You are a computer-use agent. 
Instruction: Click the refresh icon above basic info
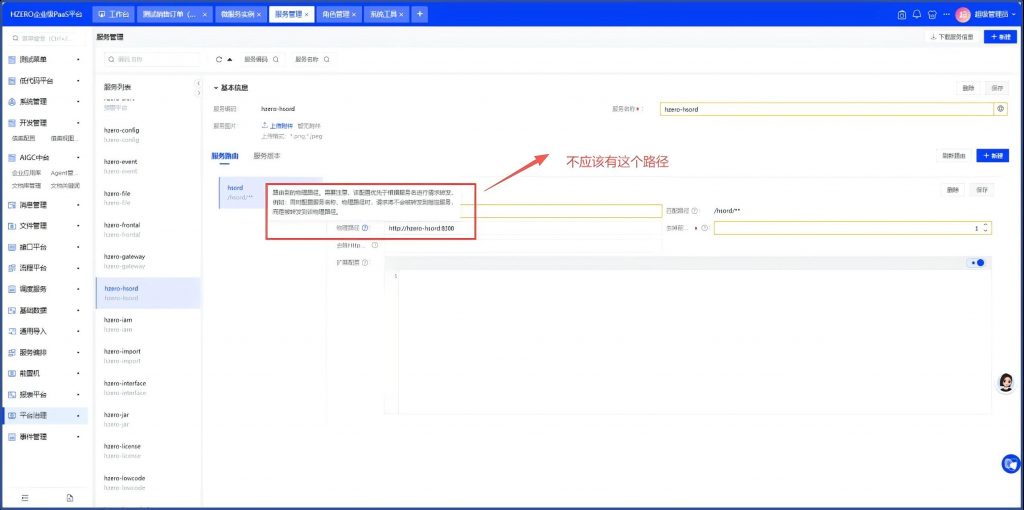[x=219, y=59]
